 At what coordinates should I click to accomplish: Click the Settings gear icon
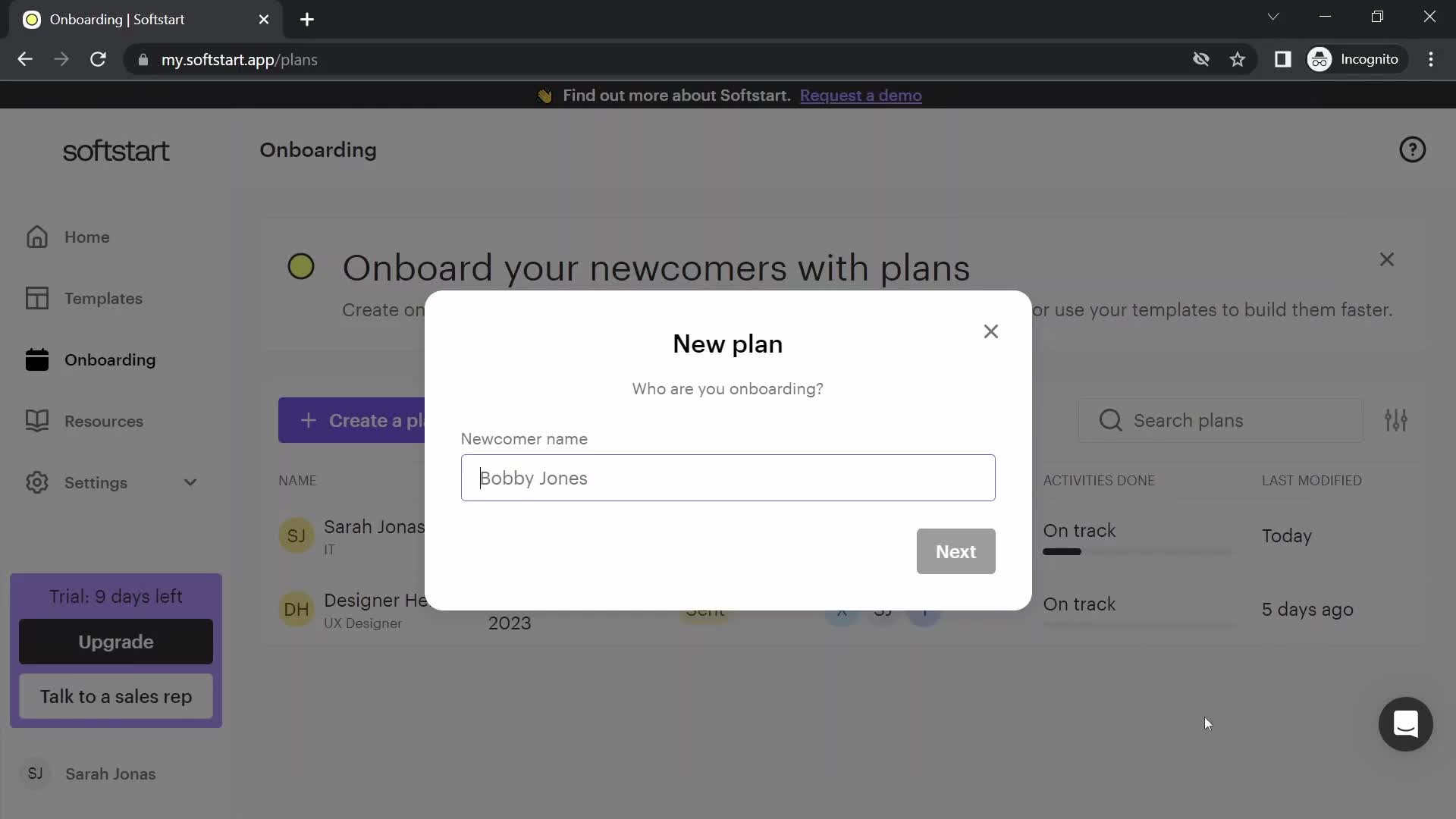pyautogui.click(x=37, y=482)
